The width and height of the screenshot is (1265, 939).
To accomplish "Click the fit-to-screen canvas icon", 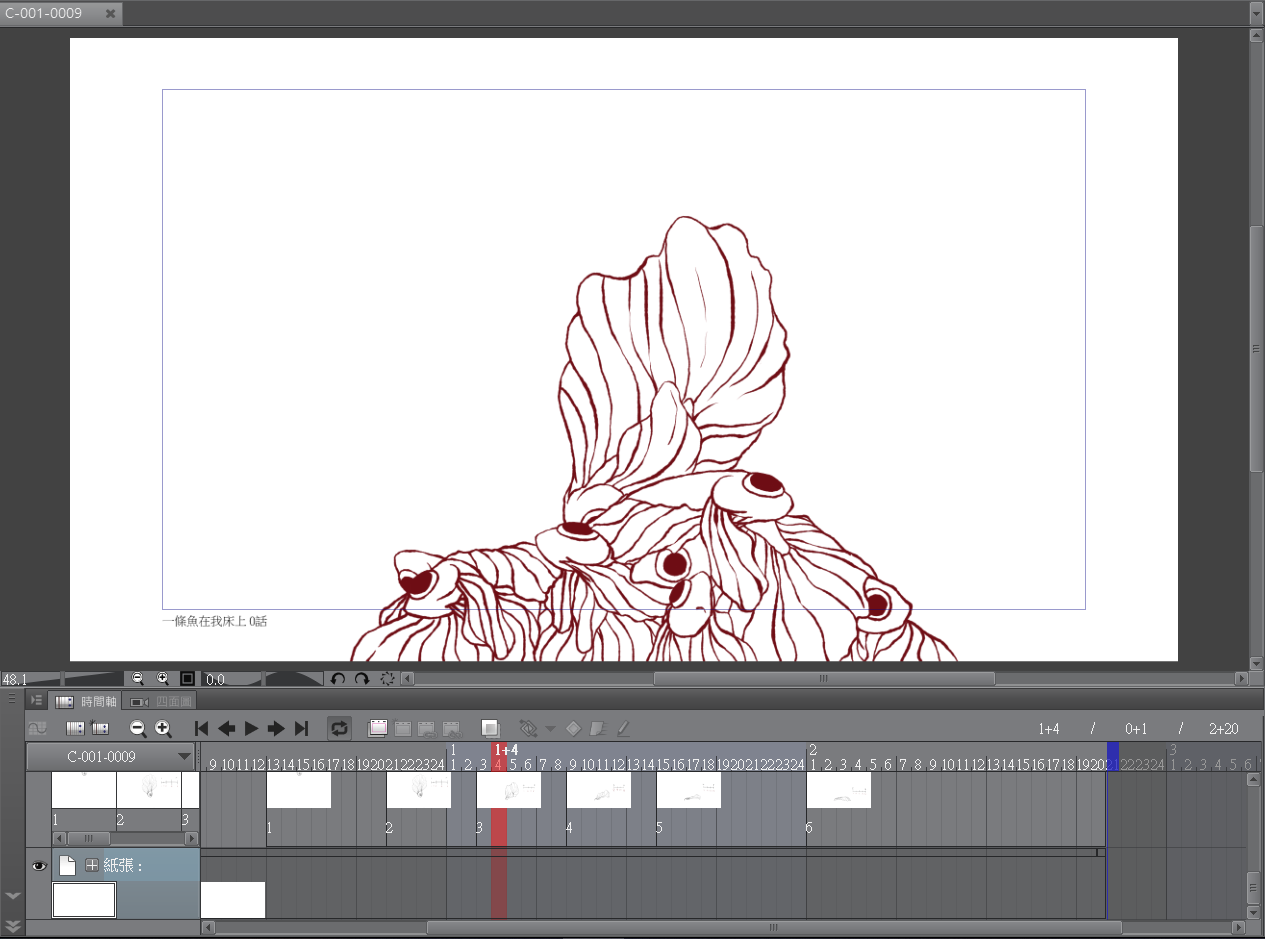I will 187,679.
